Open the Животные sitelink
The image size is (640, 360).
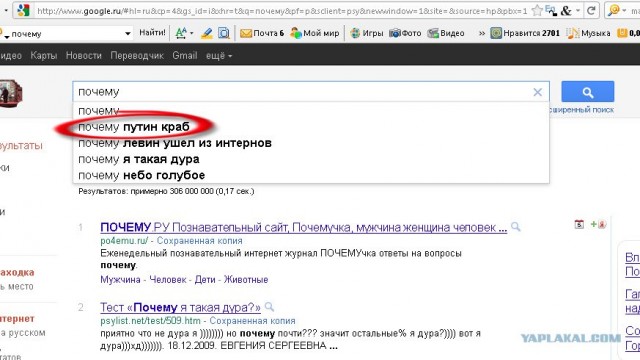[x=246, y=280]
